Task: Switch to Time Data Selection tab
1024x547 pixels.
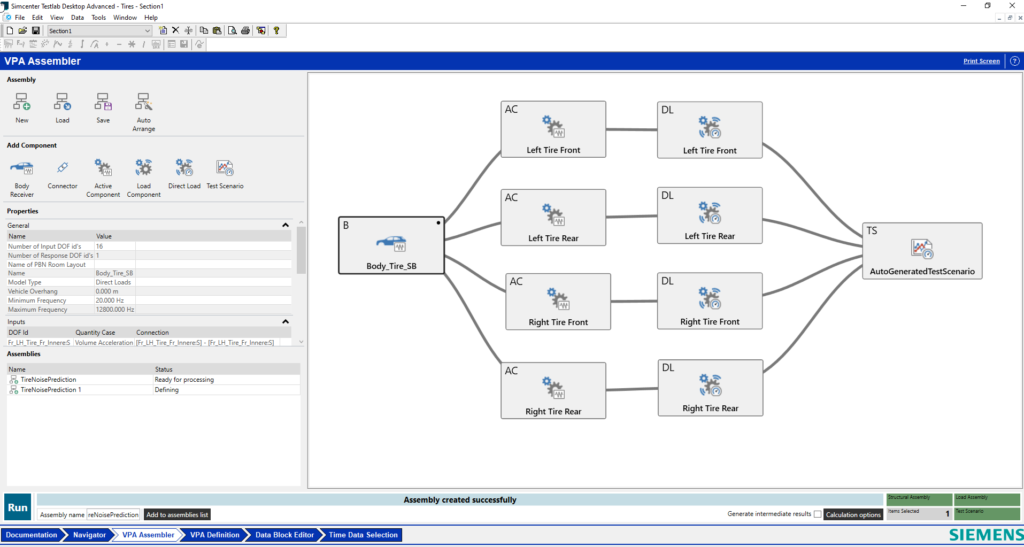Action: tap(362, 535)
